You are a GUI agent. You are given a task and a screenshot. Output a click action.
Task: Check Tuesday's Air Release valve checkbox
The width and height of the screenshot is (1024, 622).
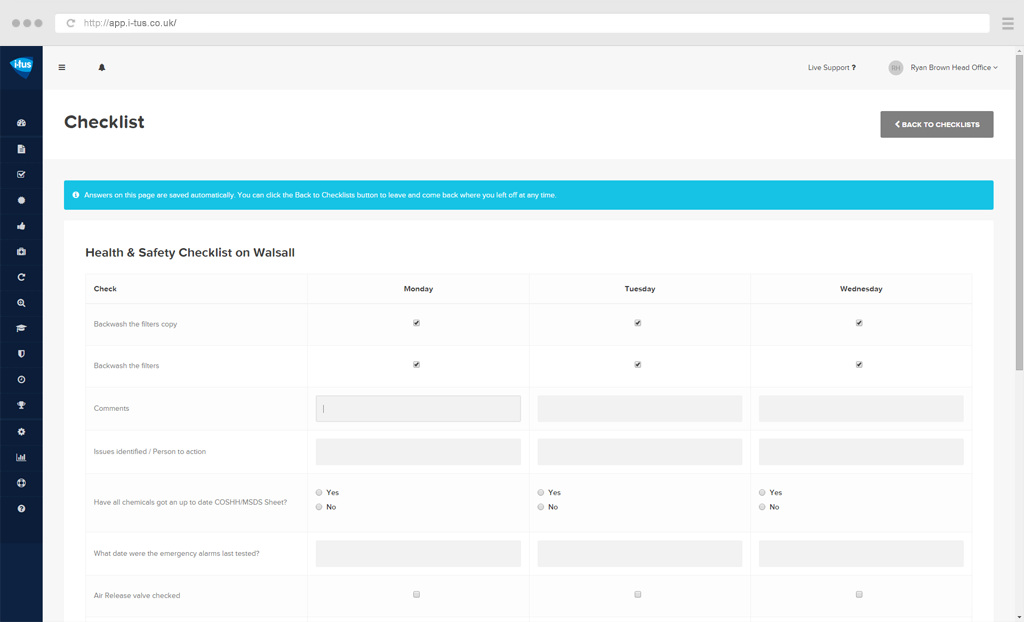[638, 594]
